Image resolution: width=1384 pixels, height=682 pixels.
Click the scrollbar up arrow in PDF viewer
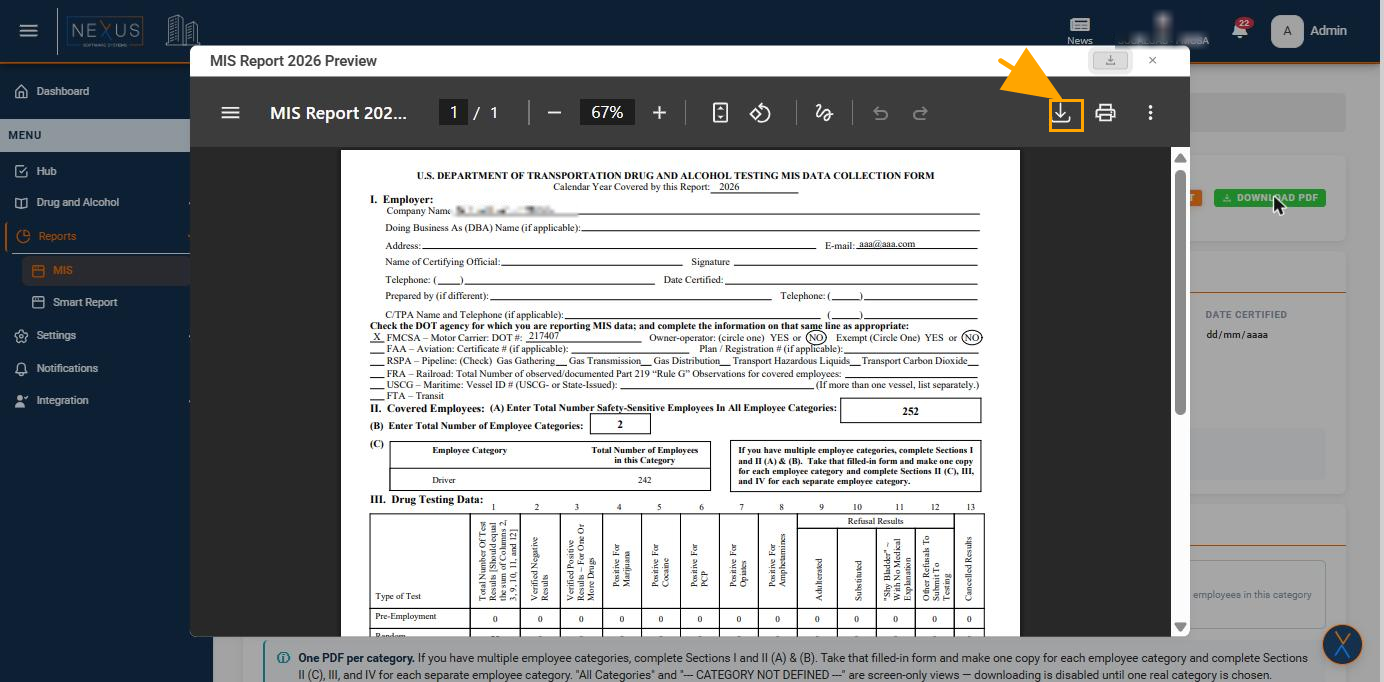1180,158
